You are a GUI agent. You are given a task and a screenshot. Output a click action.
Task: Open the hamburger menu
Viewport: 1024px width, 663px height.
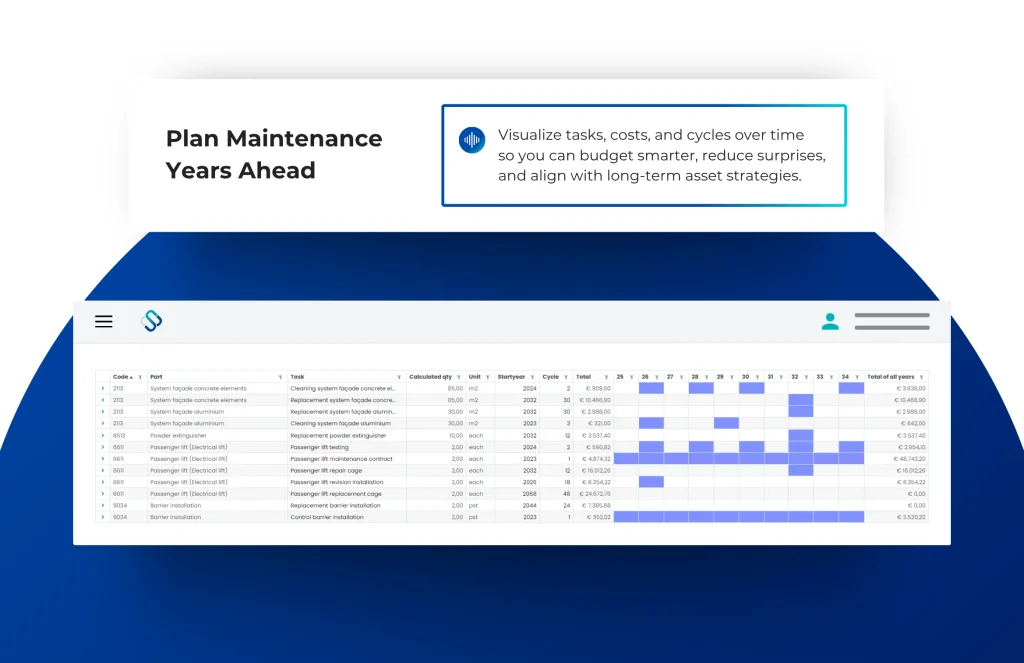click(104, 321)
